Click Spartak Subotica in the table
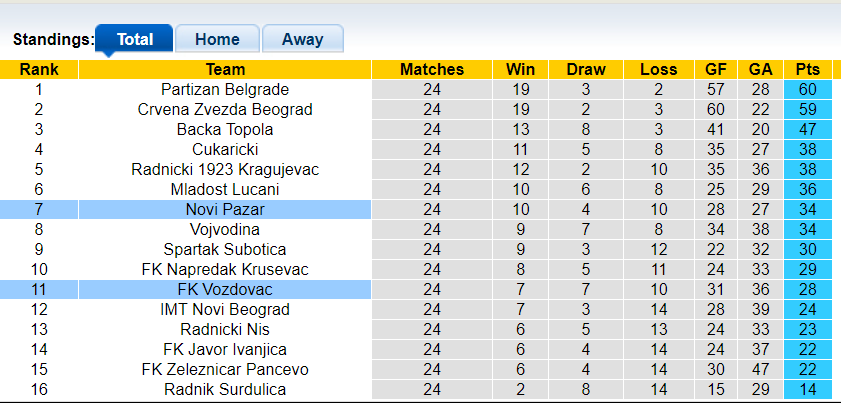This screenshot has width=841, height=403. (225, 249)
